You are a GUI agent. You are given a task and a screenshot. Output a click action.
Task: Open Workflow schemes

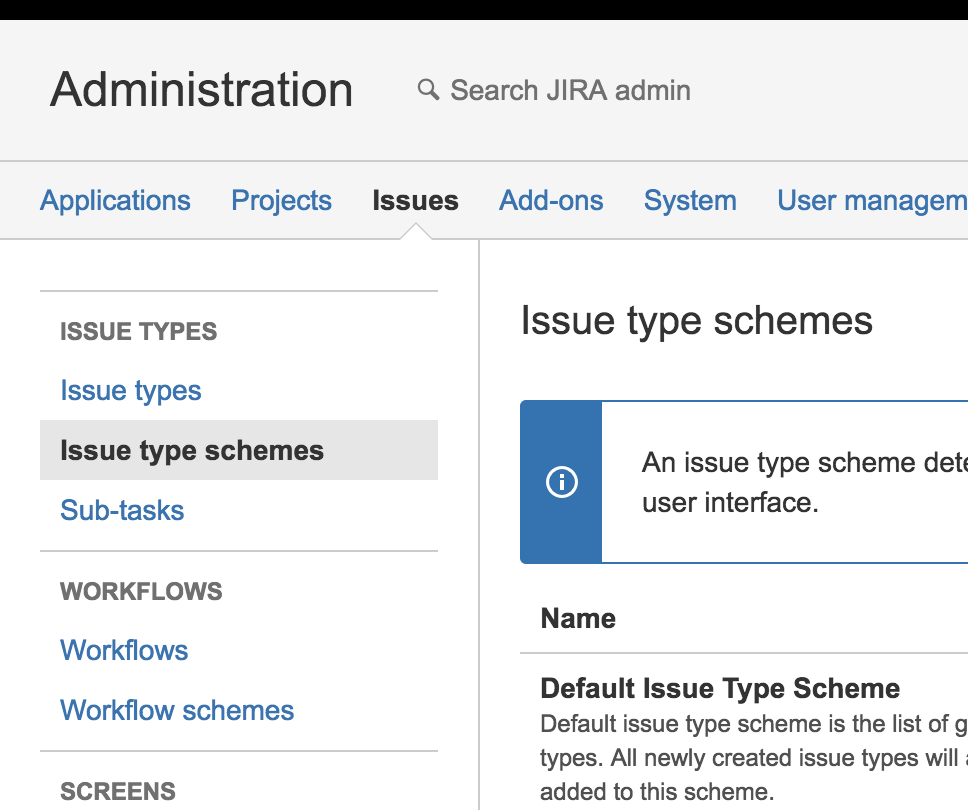click(x=177, y=710)
